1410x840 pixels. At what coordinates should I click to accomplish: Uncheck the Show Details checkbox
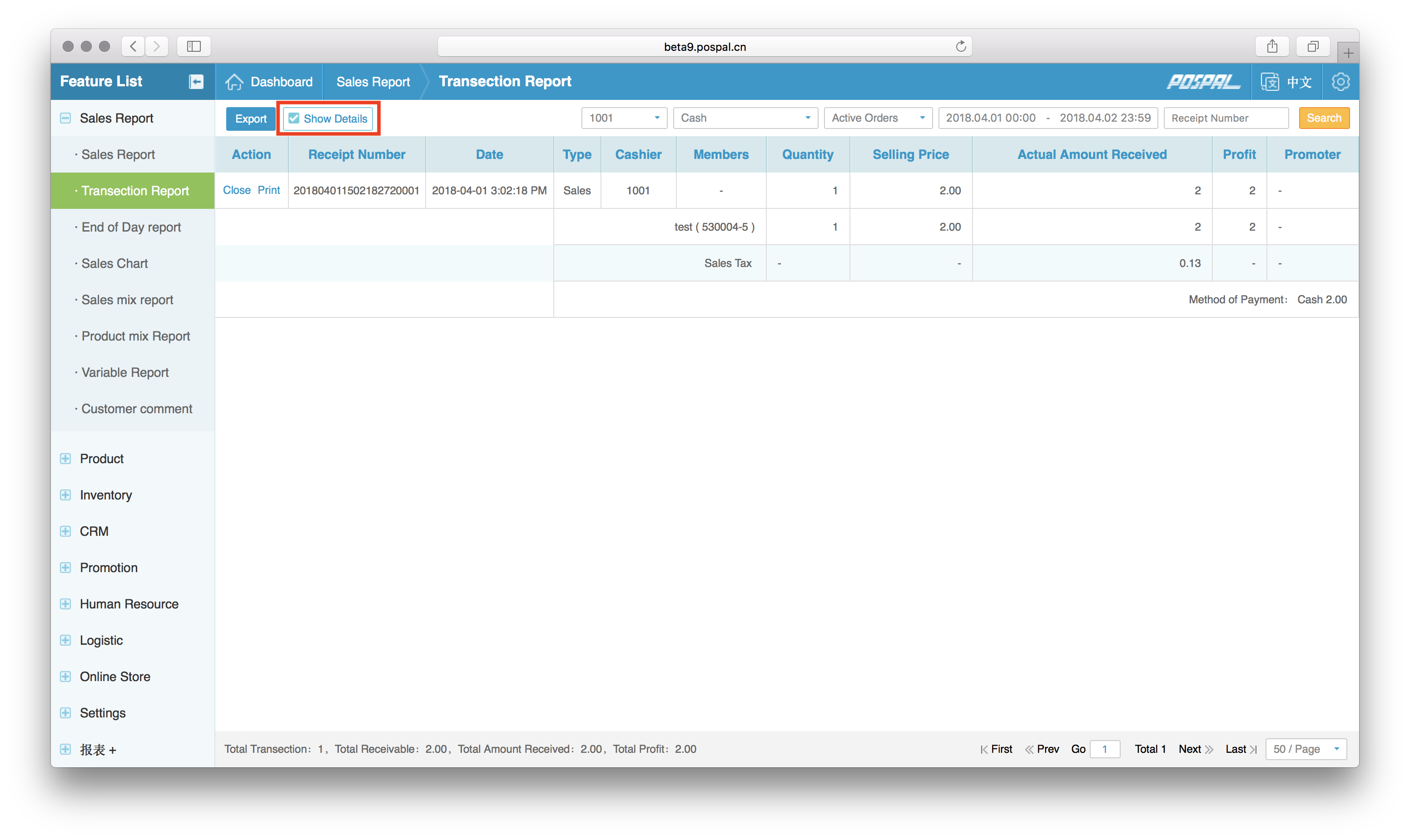pos(294,119)
